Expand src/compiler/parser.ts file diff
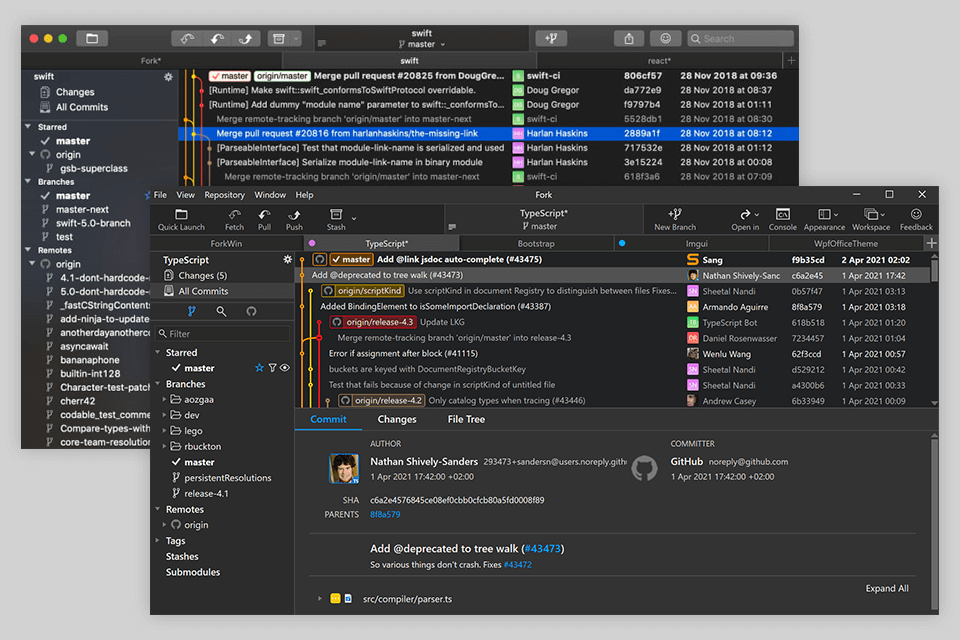The height and width of the screenshot is (640, 960). 320,598
